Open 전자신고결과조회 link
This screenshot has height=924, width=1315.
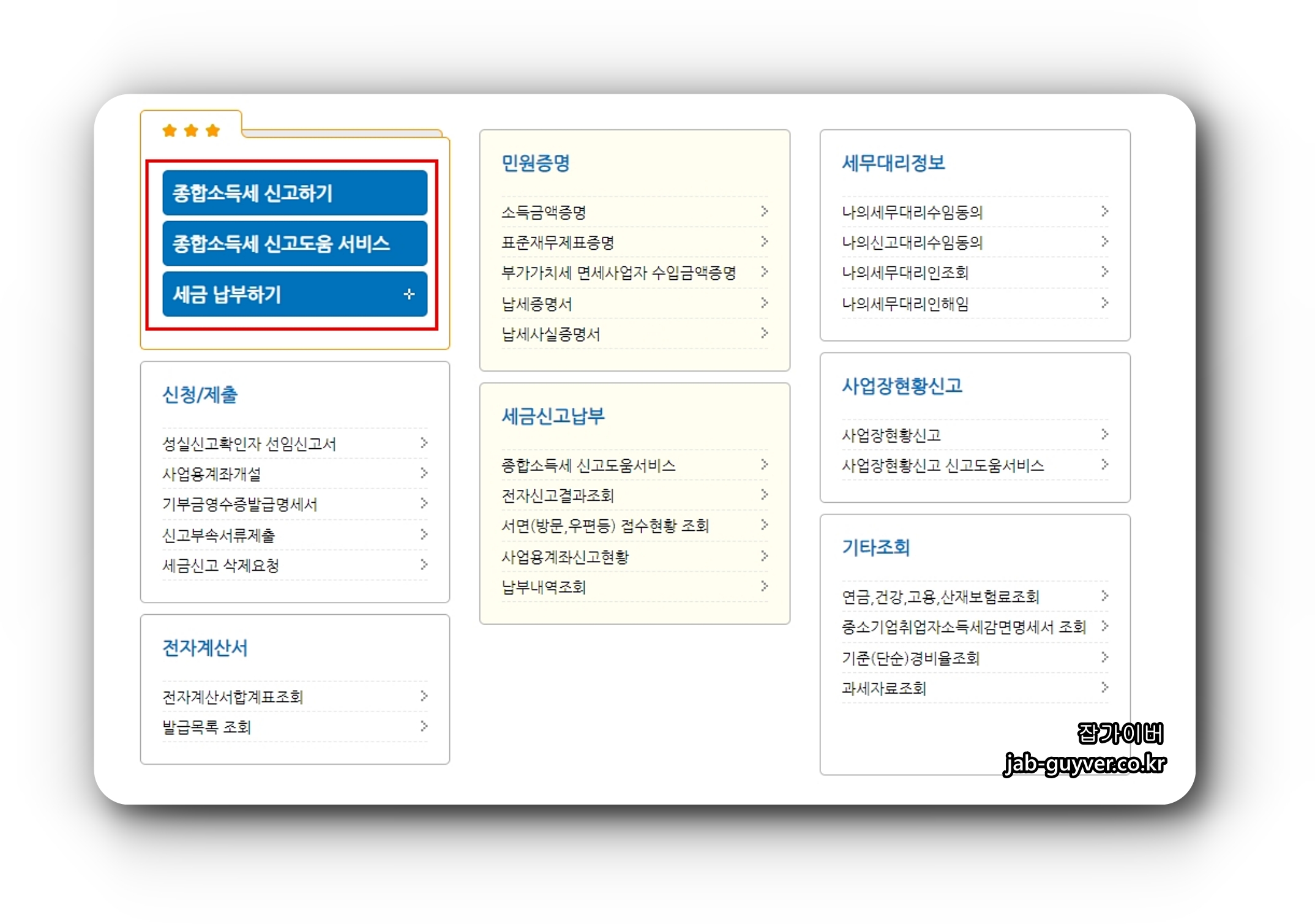point(557,495)
